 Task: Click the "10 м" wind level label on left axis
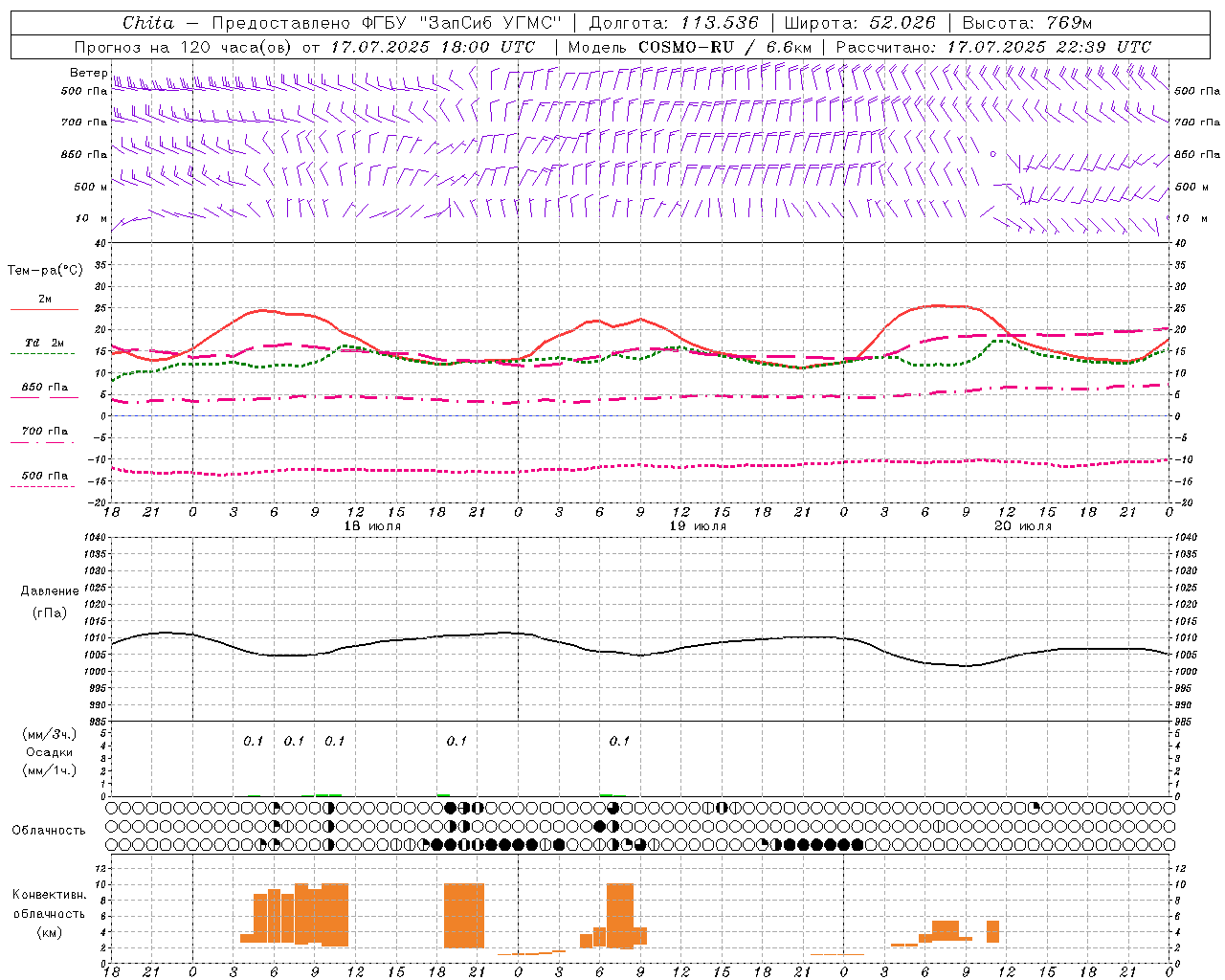91,218
